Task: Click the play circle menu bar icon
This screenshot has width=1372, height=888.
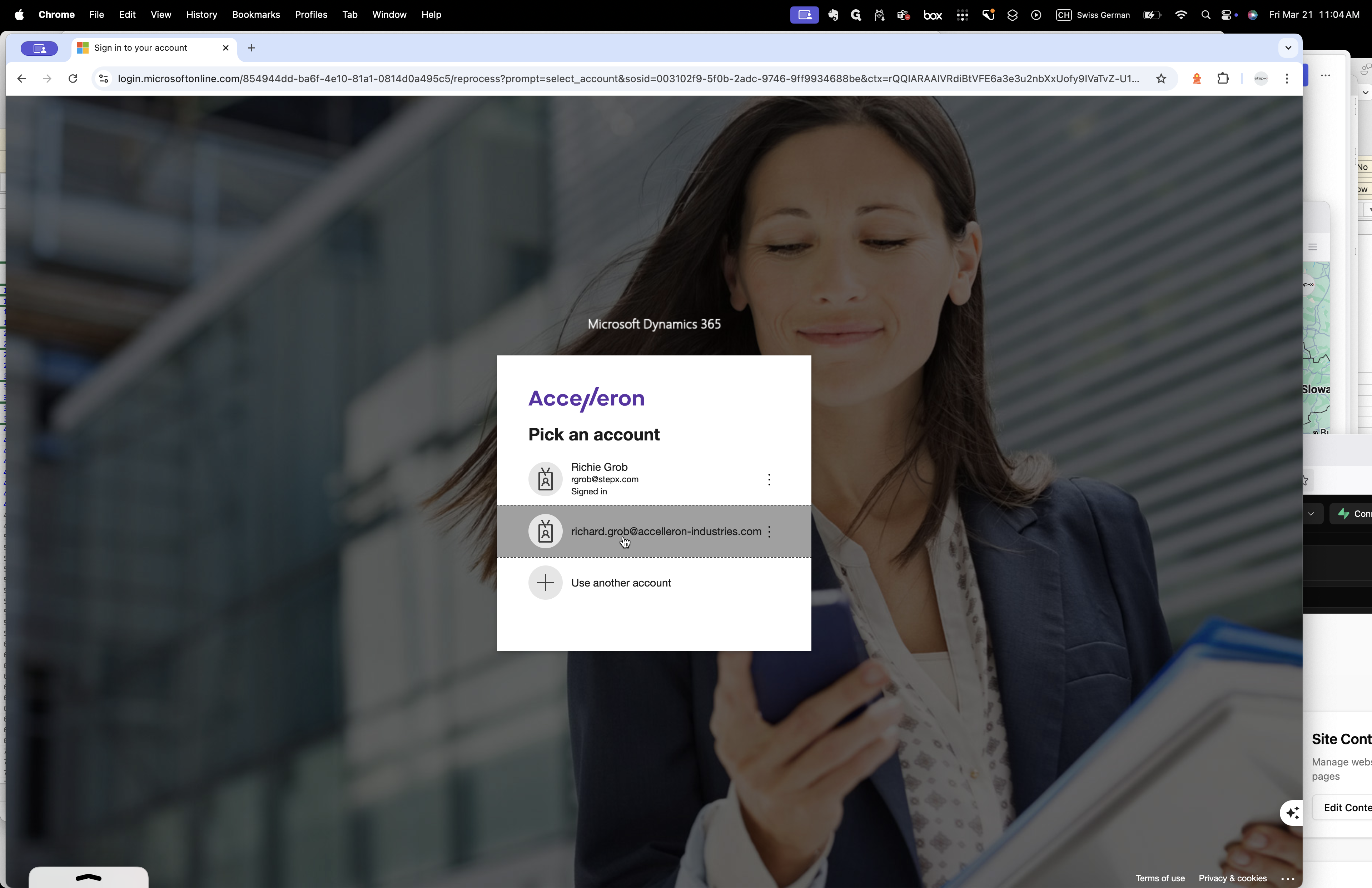Action: (1036, 16)
